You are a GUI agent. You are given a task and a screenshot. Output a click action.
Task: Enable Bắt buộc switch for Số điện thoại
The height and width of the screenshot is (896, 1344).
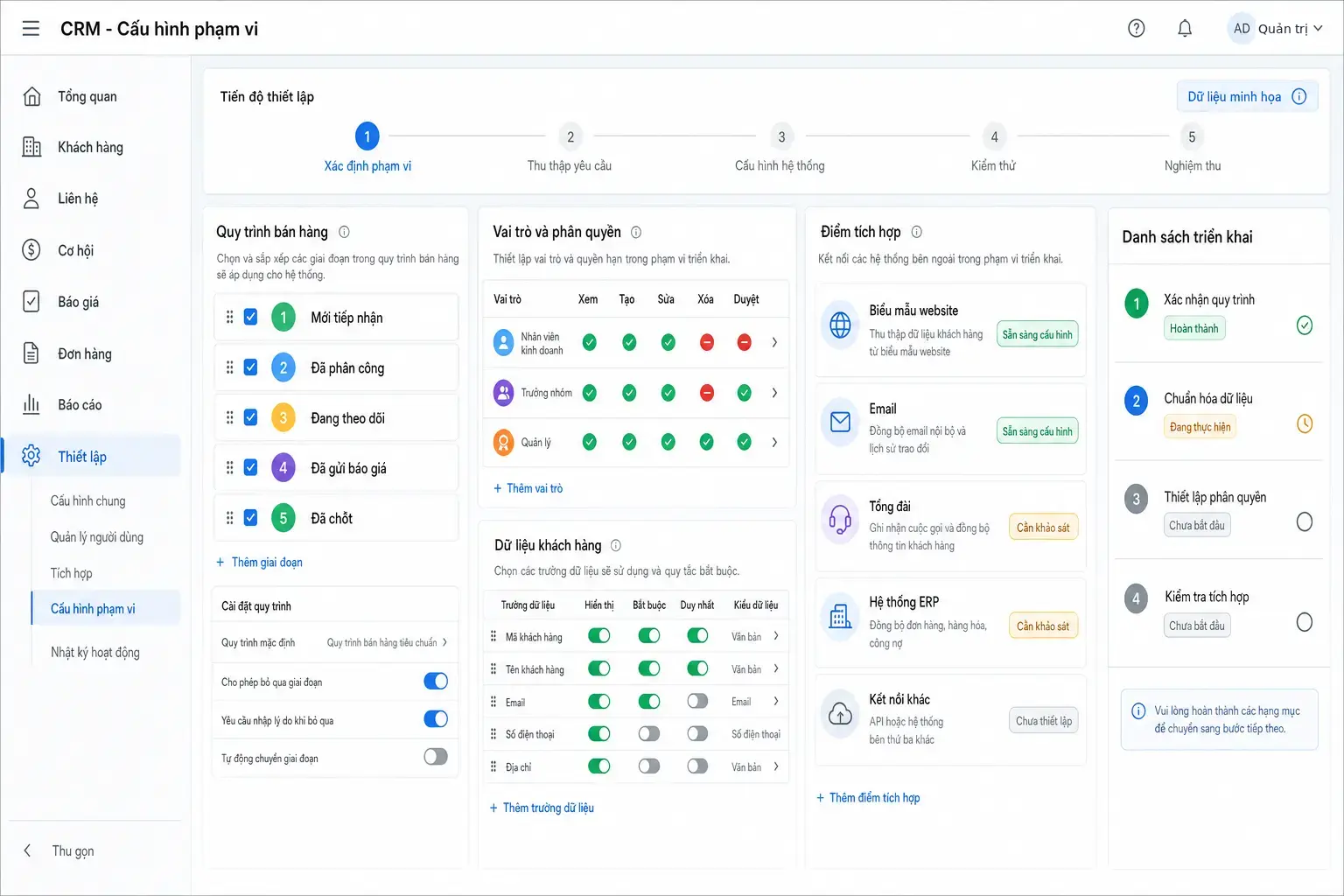coord(649,733)
